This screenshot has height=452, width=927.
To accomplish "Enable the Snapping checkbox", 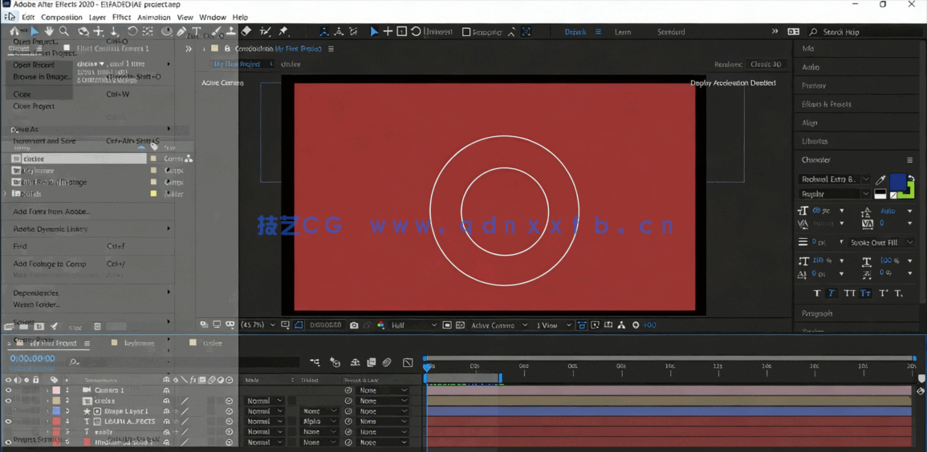I will 466,32.
